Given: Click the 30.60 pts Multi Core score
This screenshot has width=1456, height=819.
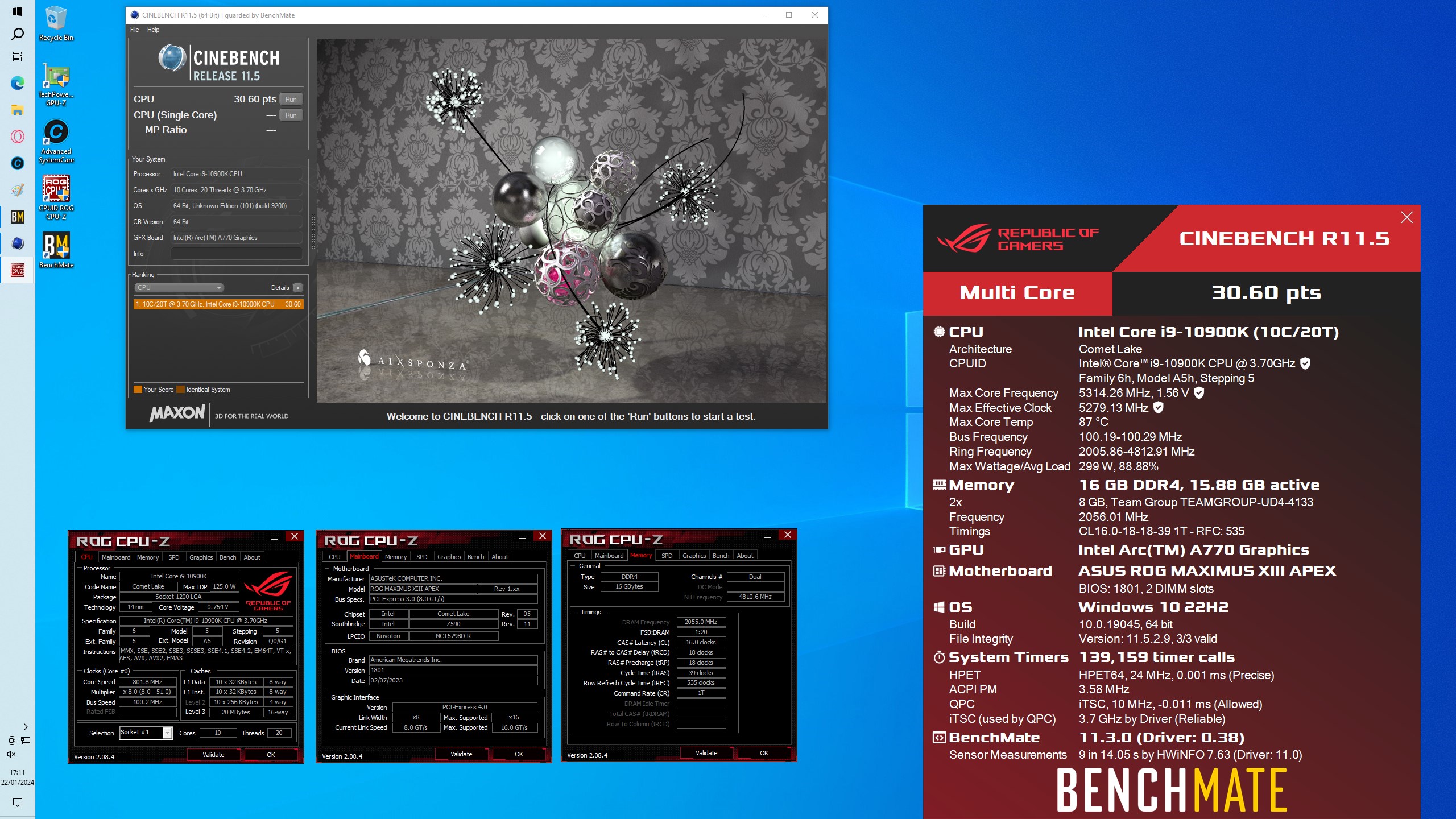Looking at the screenshot, I should tap(1266, 293).
